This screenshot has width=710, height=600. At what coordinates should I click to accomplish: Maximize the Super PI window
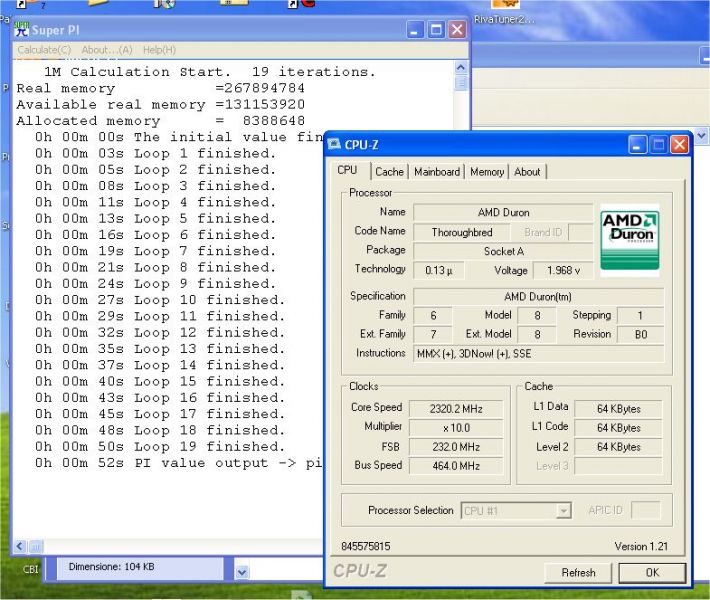(436, 30)
